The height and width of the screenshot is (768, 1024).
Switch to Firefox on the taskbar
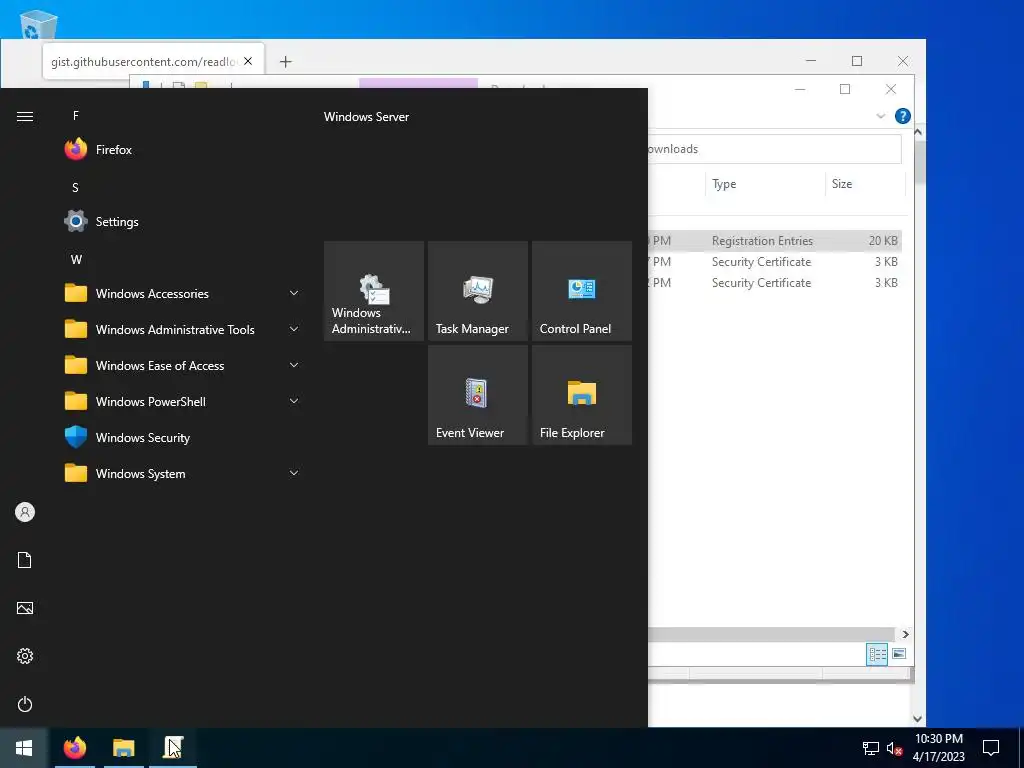(x=75, y=748)
